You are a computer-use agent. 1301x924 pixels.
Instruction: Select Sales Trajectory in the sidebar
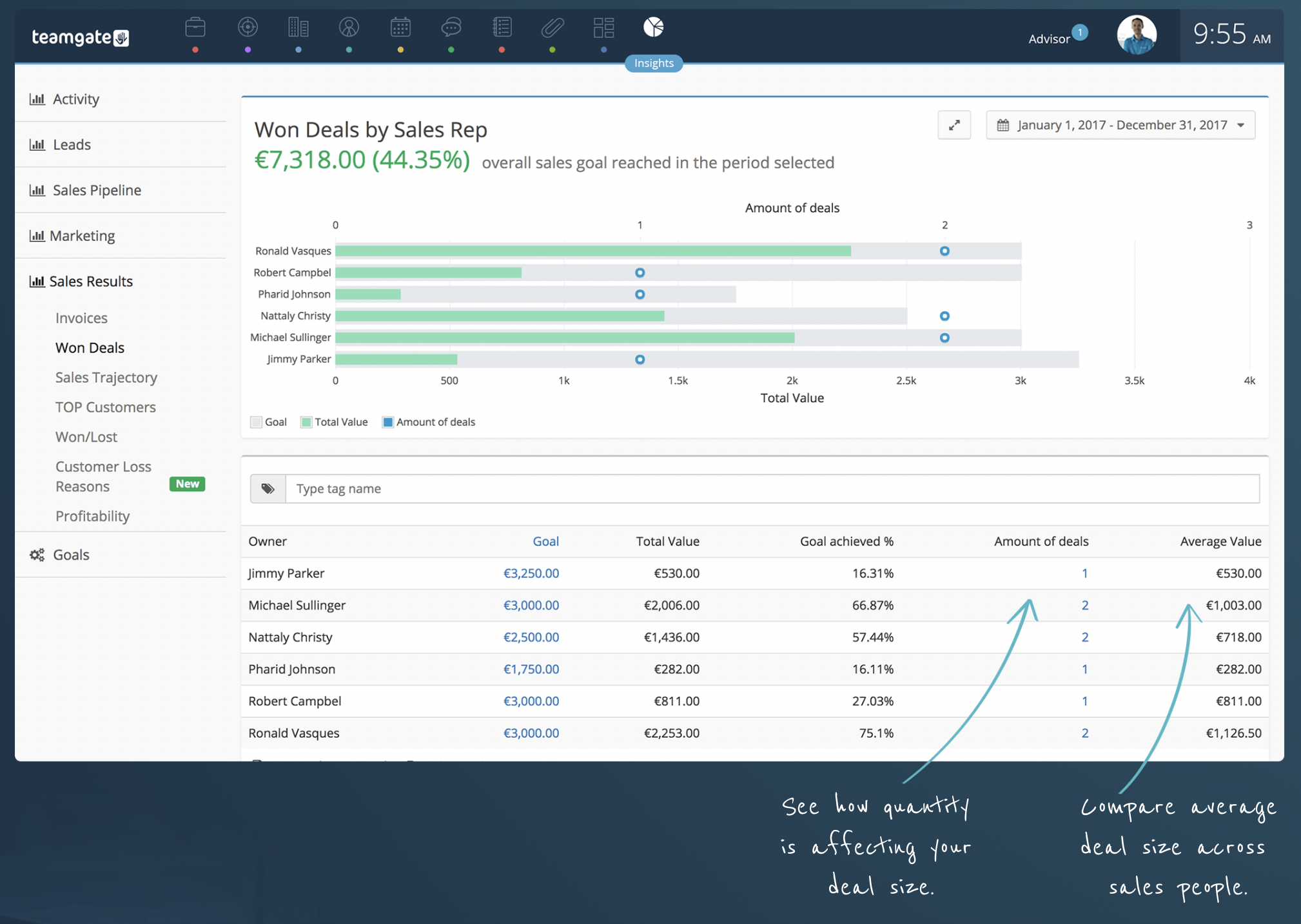click(106, 378)
